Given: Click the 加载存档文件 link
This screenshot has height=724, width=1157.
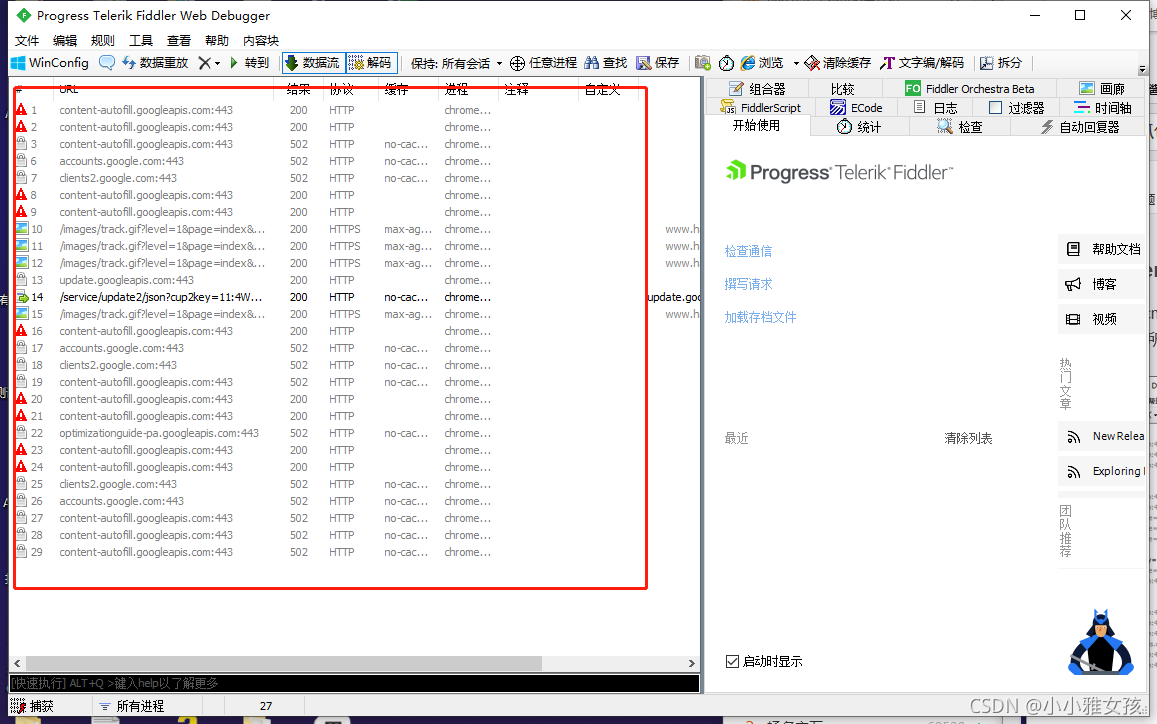Looking at the screenshot, I should 760,317.
